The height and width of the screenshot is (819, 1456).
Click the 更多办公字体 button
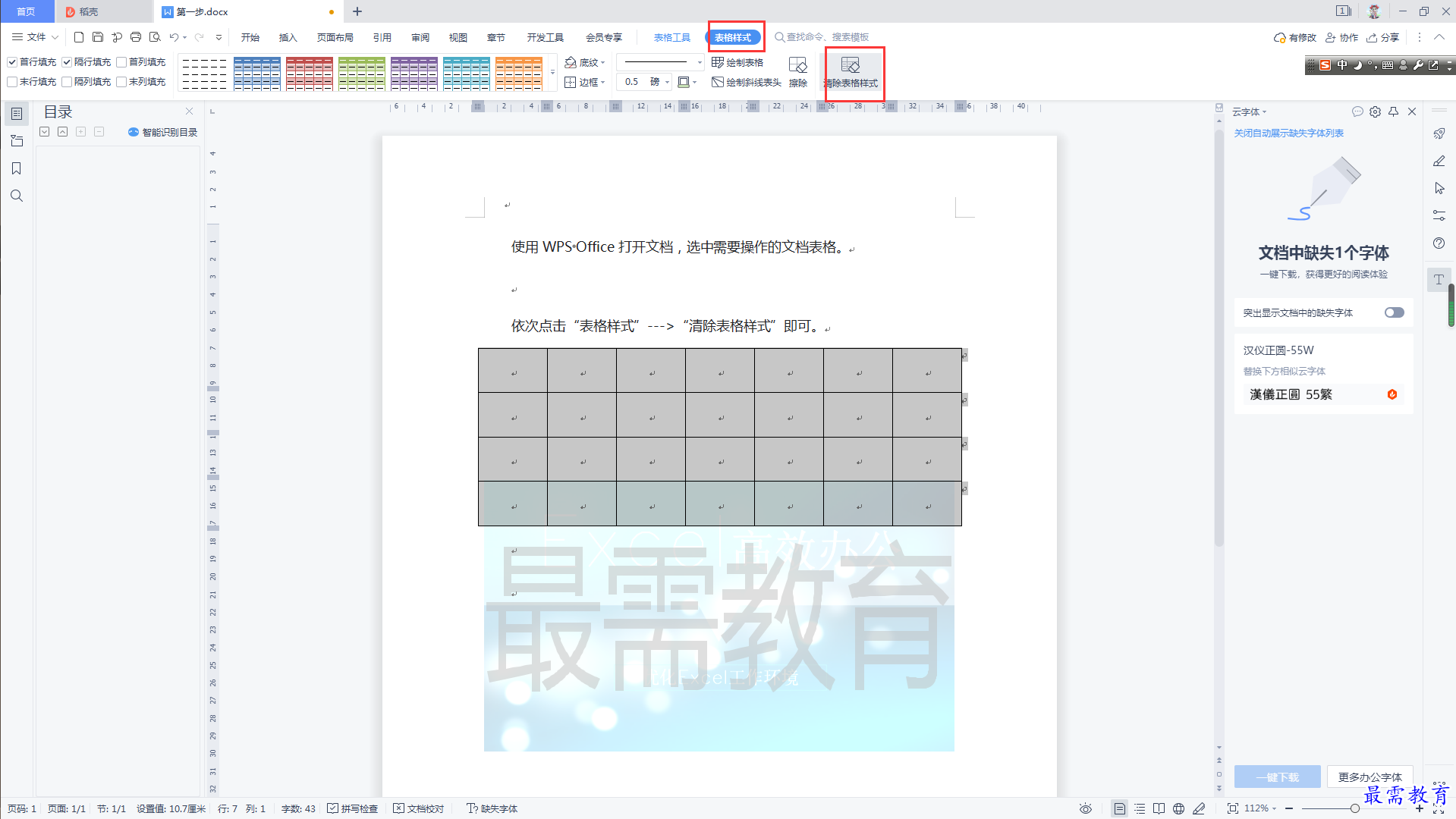1370,777
